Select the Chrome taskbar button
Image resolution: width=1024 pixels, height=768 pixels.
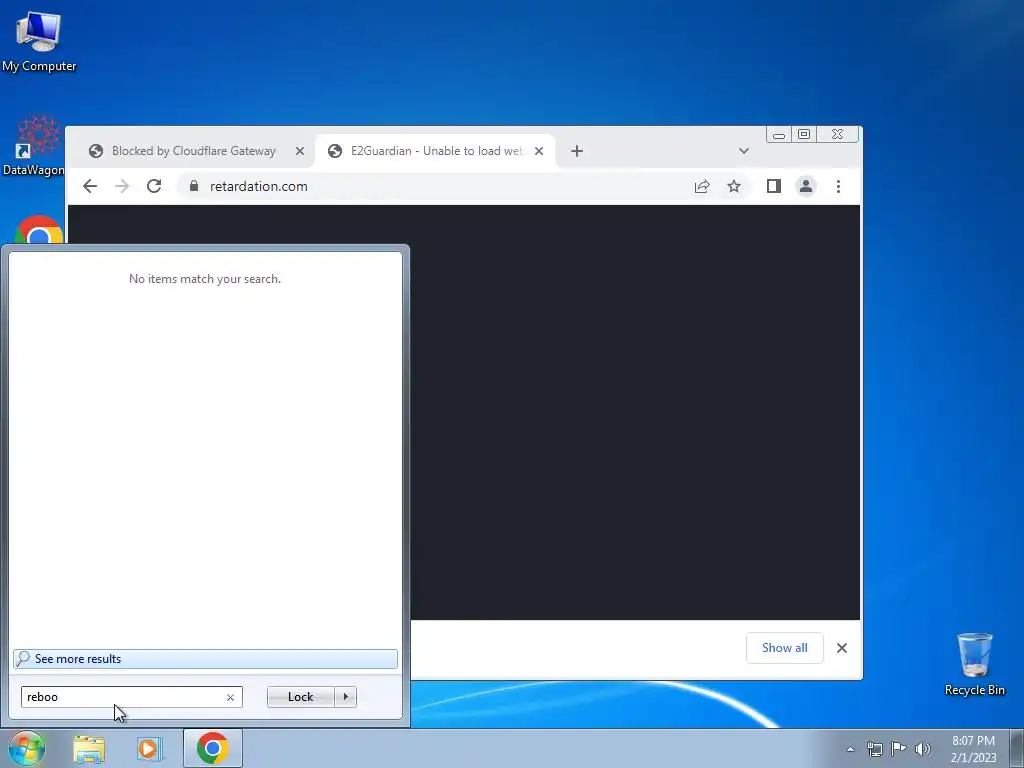pos(213,748)
